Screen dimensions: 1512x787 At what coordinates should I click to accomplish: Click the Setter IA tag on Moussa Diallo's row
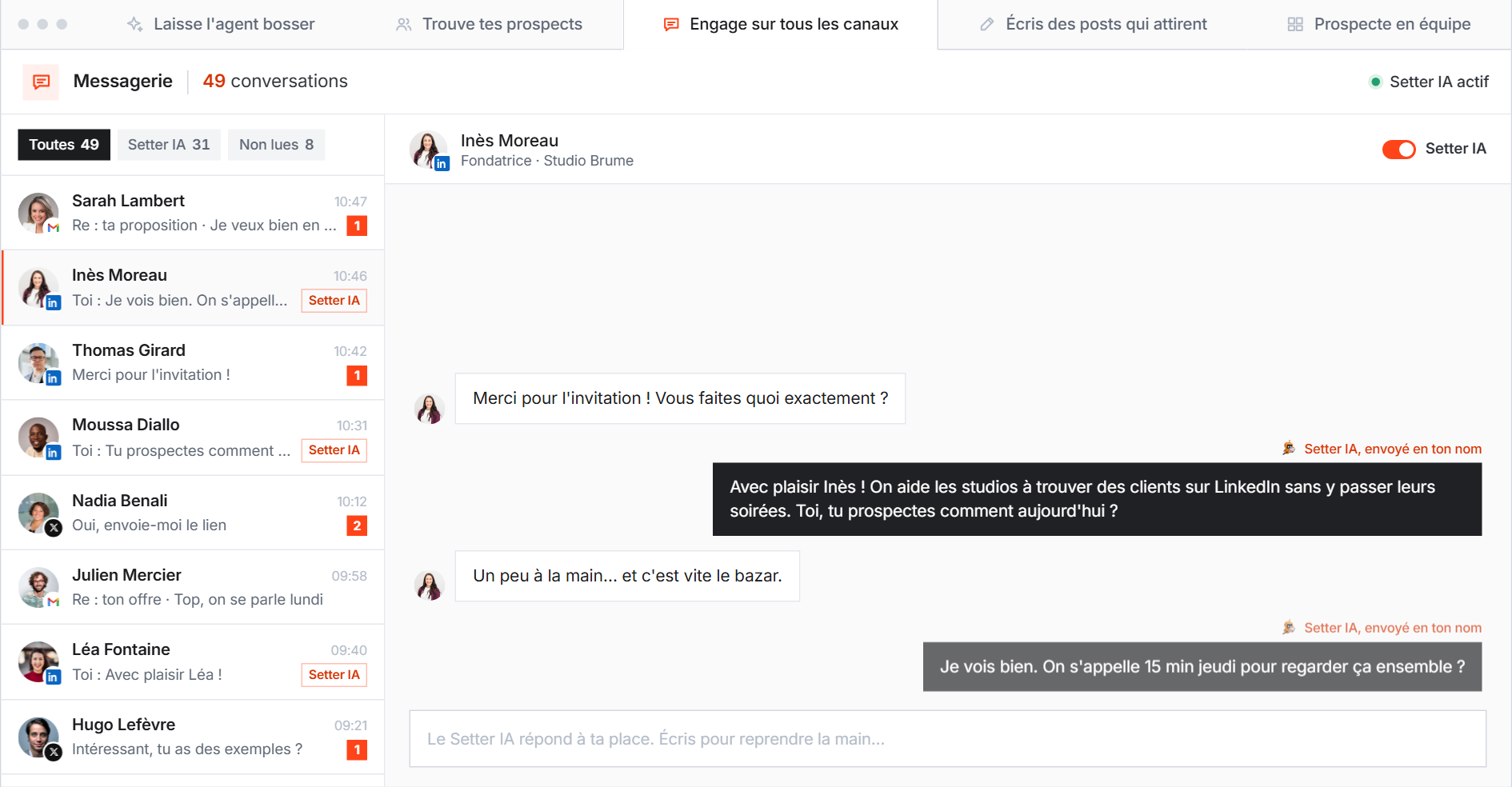click(x=334, y=450)
